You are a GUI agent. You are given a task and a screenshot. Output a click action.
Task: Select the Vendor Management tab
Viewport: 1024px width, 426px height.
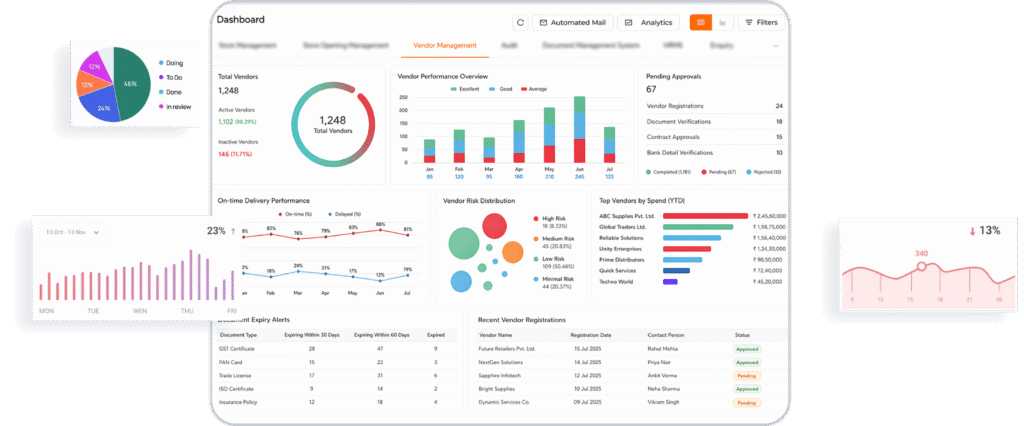pyautogui.click(x=445, y=46)
